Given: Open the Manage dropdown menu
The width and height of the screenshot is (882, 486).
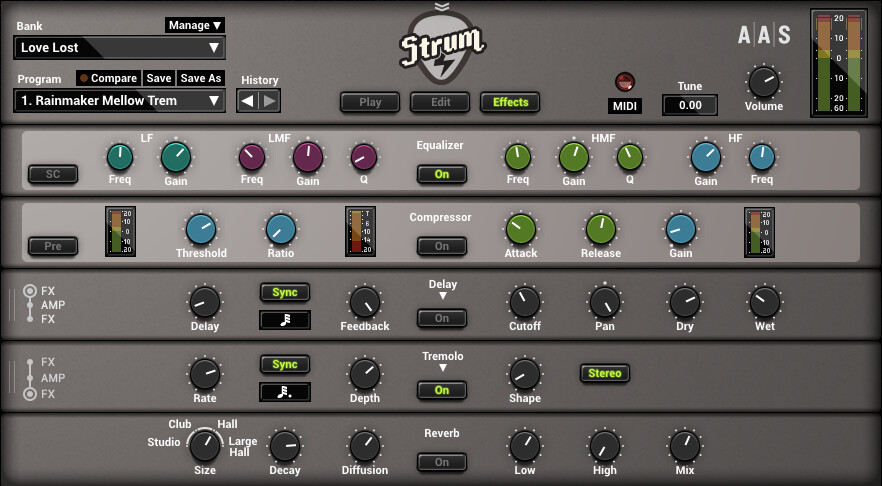Looking at the screenshot, I should click(195, 25).
